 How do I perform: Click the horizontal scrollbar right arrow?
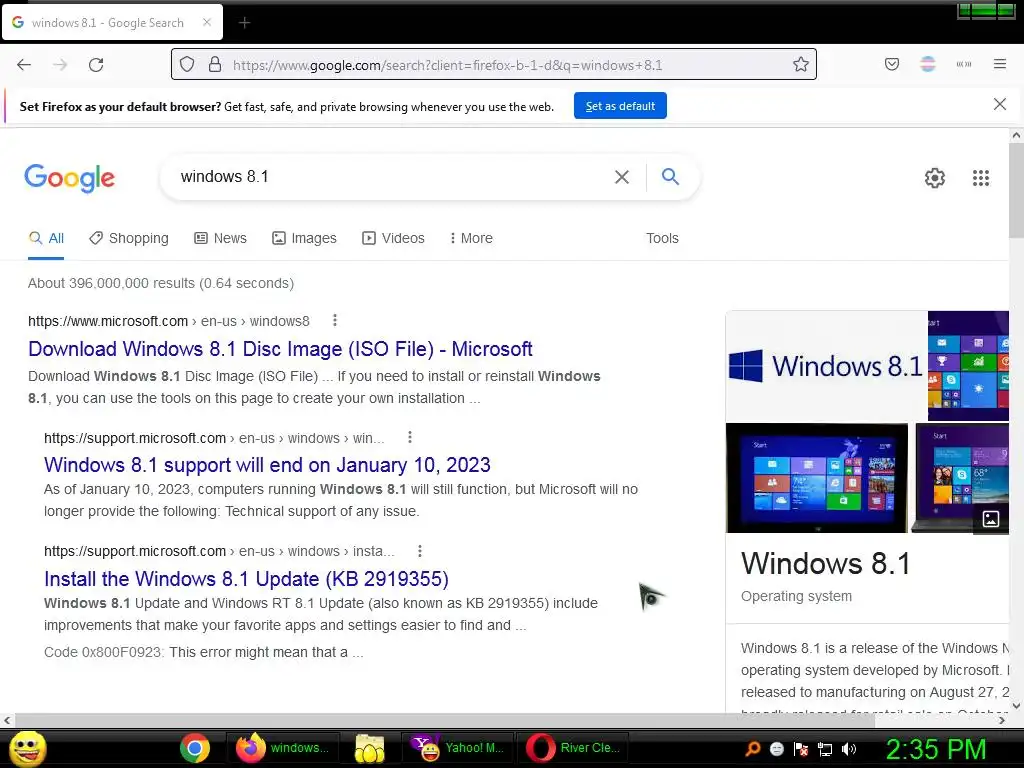click(x=1002, y=720)
